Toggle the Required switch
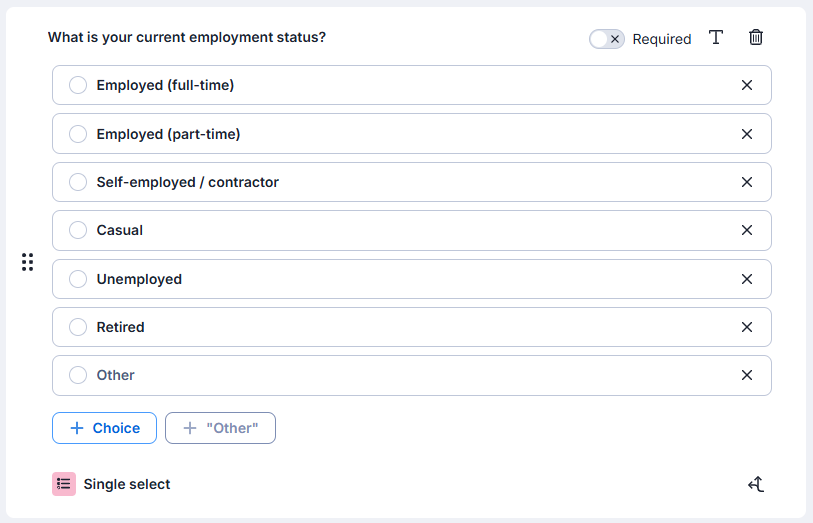 click(x=607, y=39)
